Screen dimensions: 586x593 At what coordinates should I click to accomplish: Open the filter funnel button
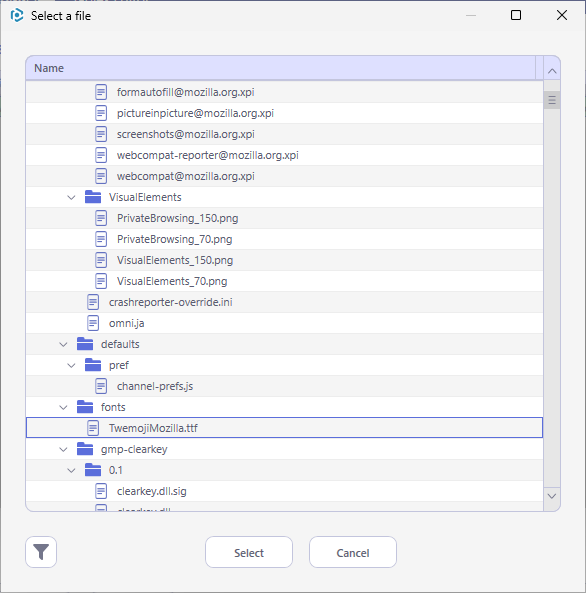[x=41, y=552]
